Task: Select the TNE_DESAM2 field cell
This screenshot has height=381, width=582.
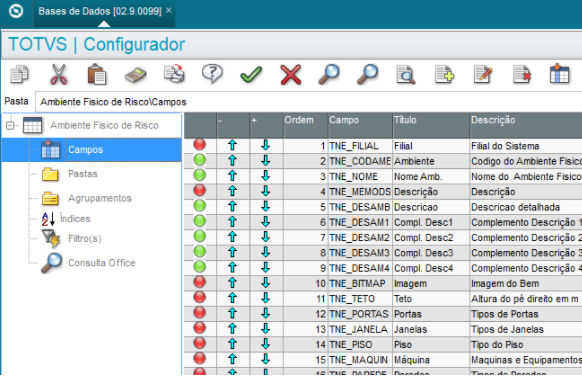Action: tap(360, 237)
